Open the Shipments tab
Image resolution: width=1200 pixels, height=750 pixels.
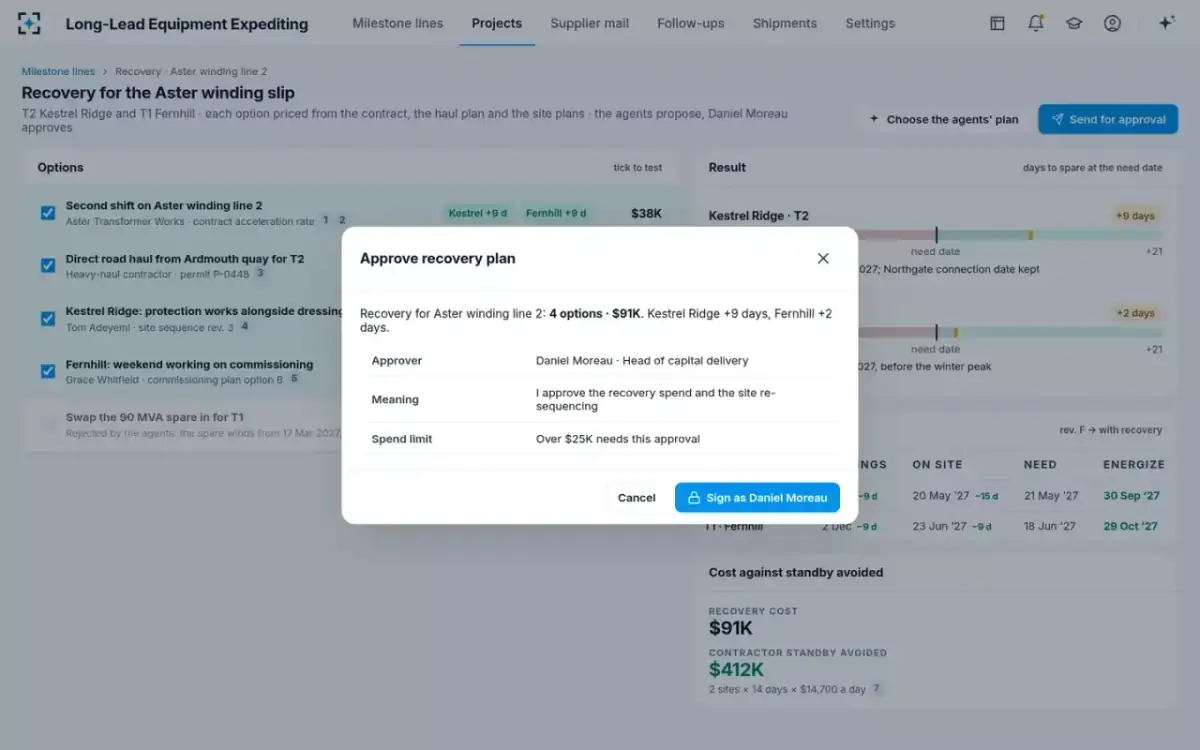785,23
